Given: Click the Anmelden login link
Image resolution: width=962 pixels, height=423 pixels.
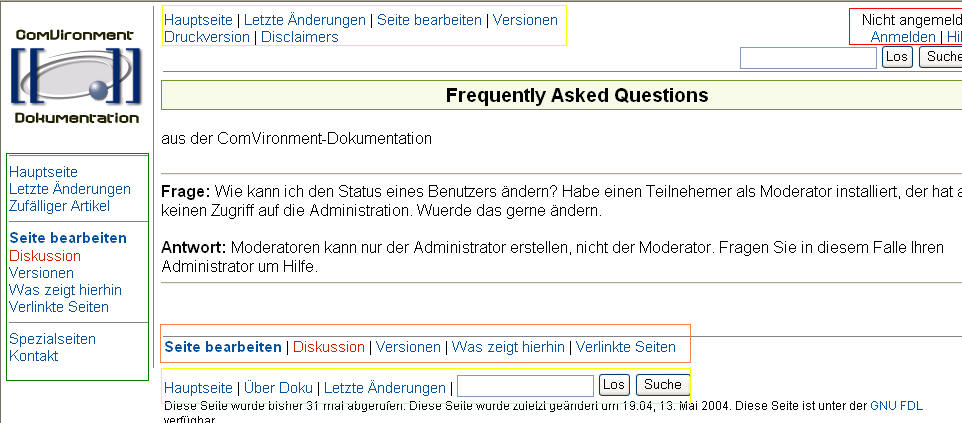Looking at the screenshot, I should [x=903, y=37].
